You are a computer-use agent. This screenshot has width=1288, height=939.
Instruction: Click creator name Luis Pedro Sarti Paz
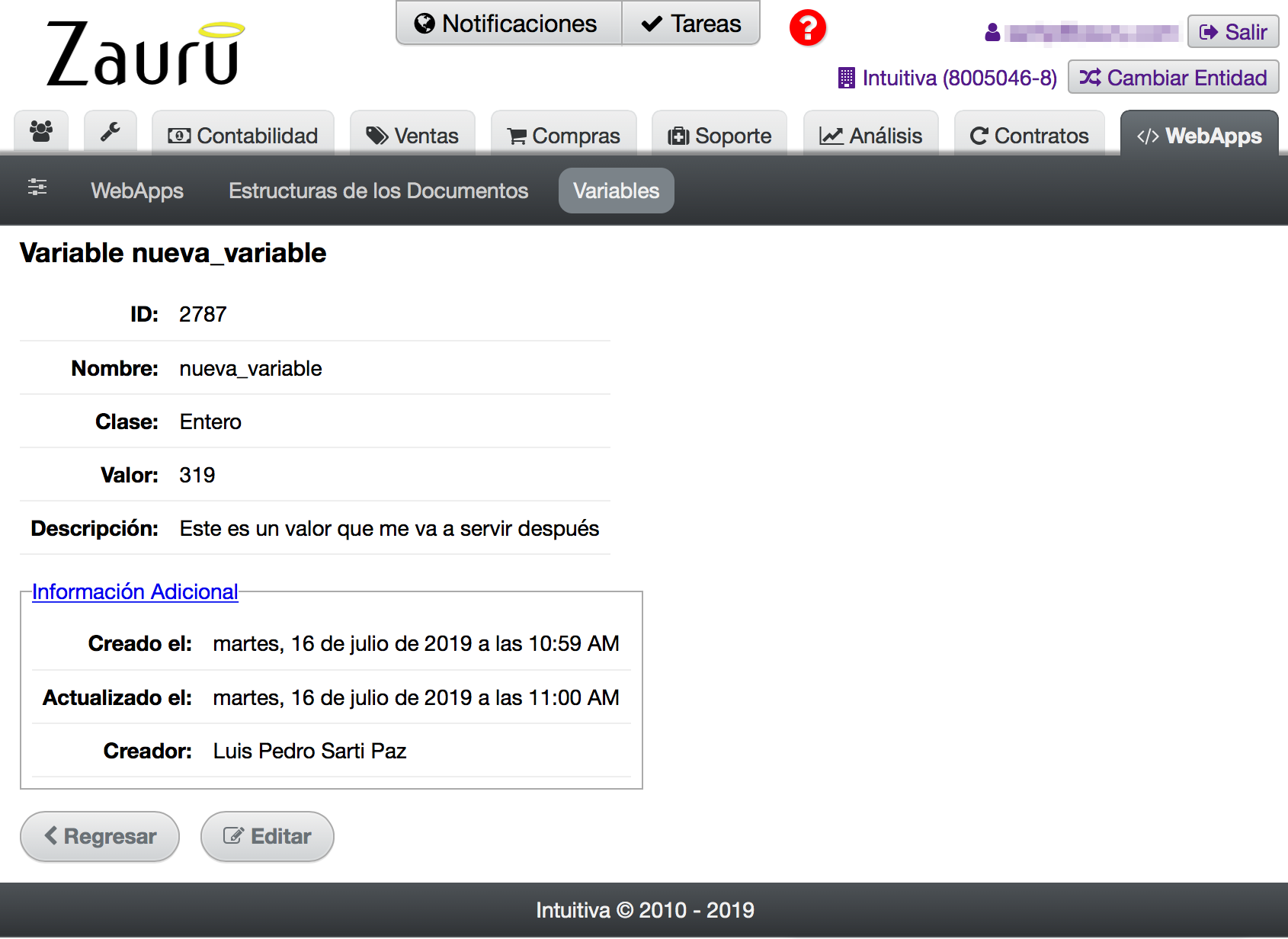coord(309,751)
